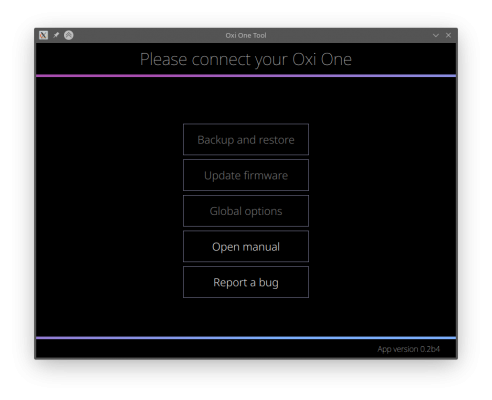Click empty black area right of menu buttons

382,210
